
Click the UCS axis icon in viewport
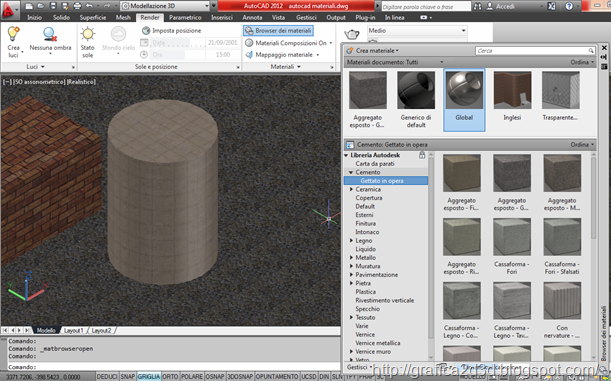(x=26, y=287)
